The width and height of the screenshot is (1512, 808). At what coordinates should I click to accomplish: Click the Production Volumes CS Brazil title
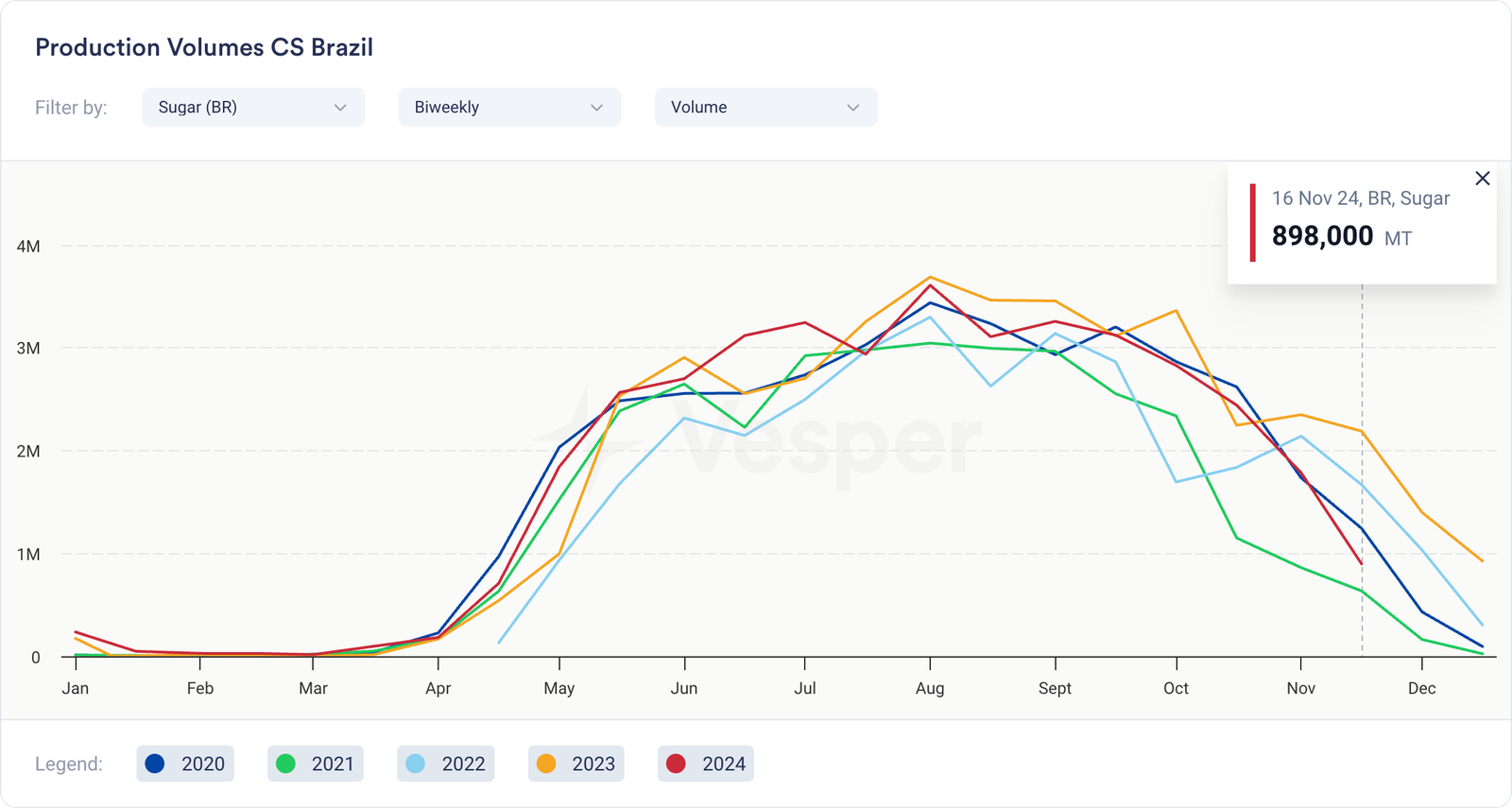click(x=204, y=47)
